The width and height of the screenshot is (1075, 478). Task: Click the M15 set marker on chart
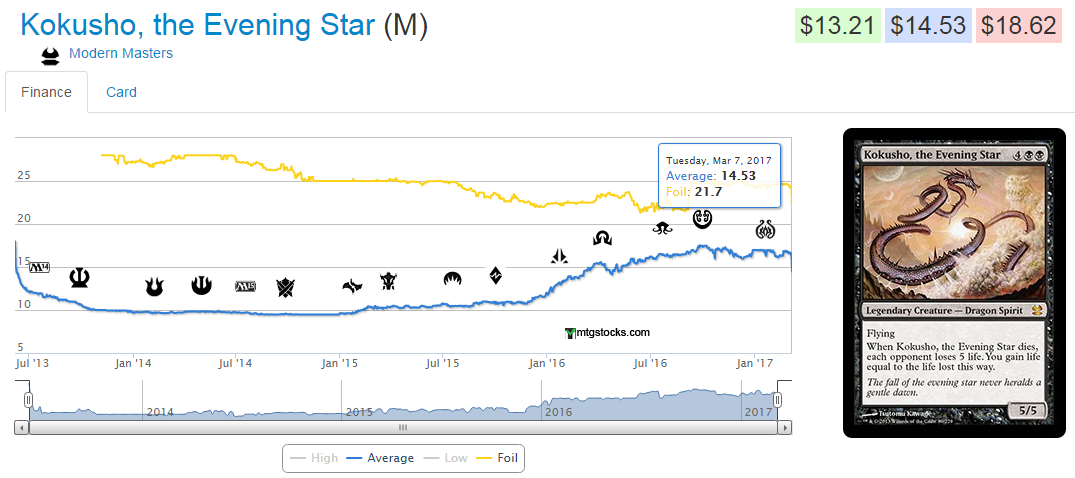pos(245,286)
